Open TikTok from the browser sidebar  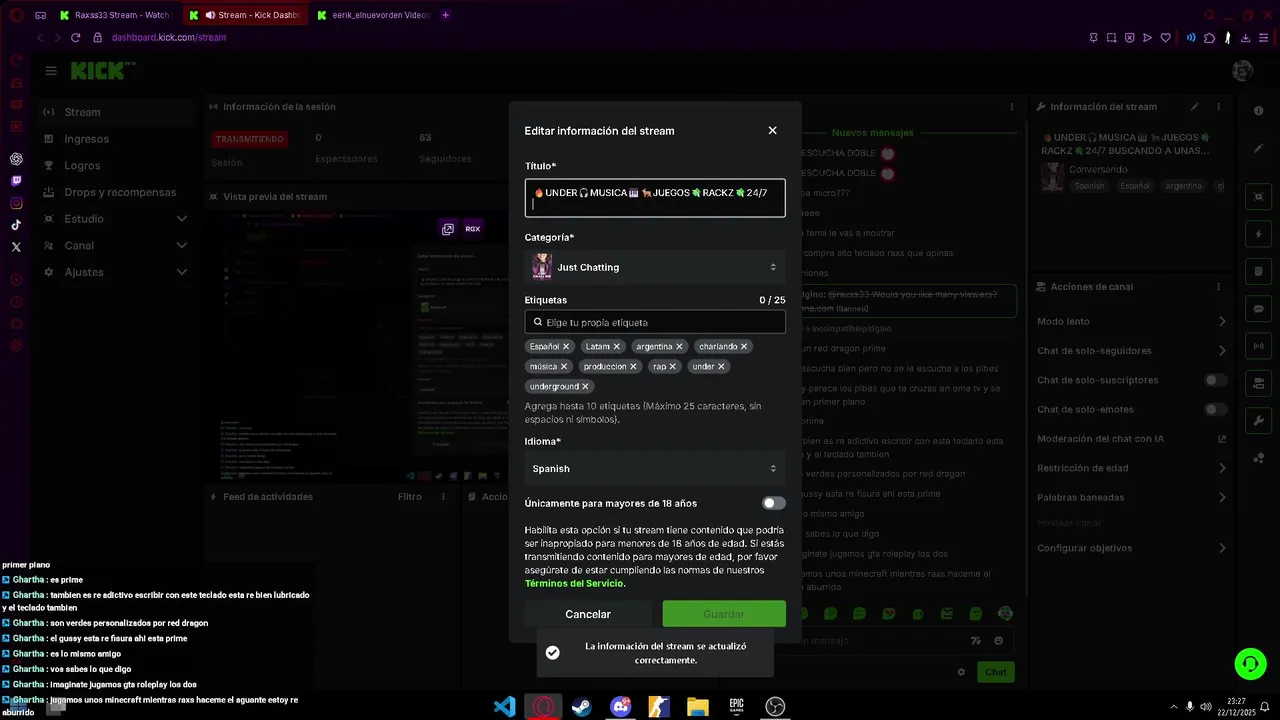(x=16, y=225)
